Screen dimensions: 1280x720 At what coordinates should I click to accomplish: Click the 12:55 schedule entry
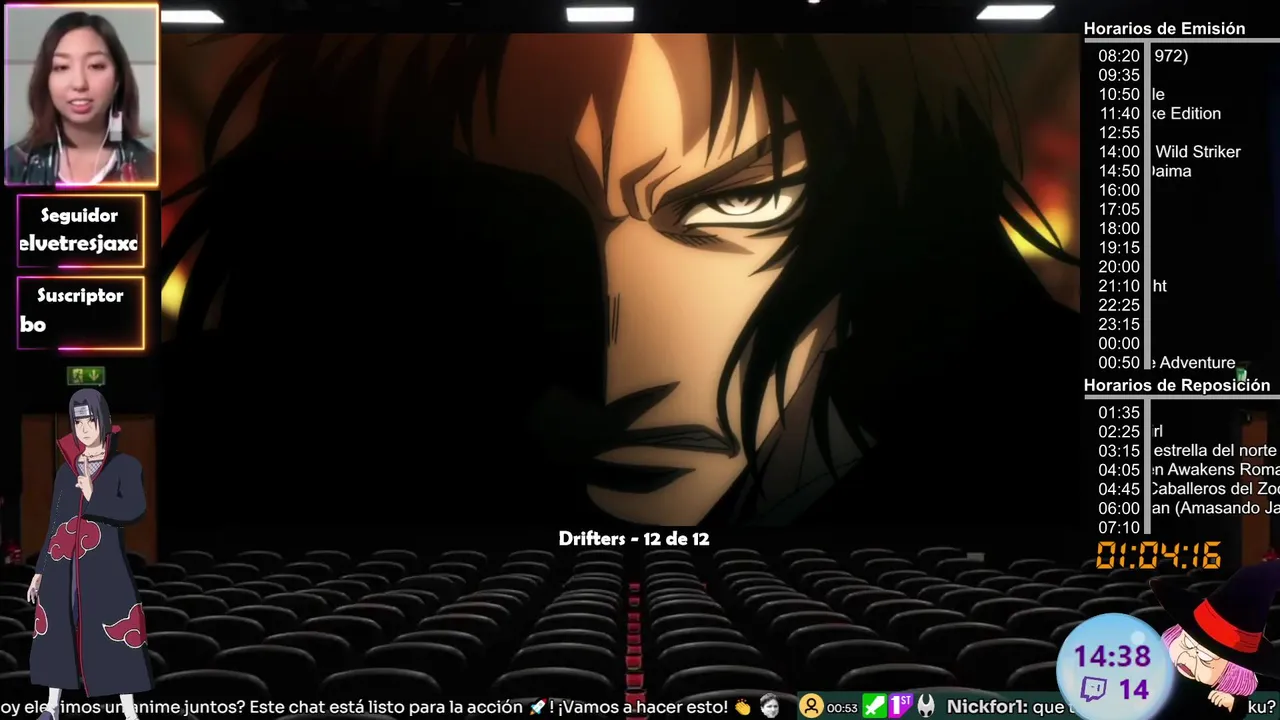point(1119,132)
